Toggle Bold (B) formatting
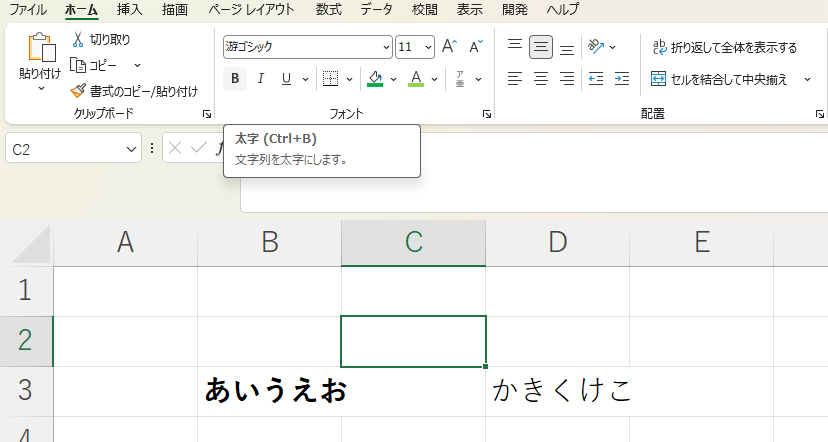Screen dimensions: 828x442 pos(235,79)
